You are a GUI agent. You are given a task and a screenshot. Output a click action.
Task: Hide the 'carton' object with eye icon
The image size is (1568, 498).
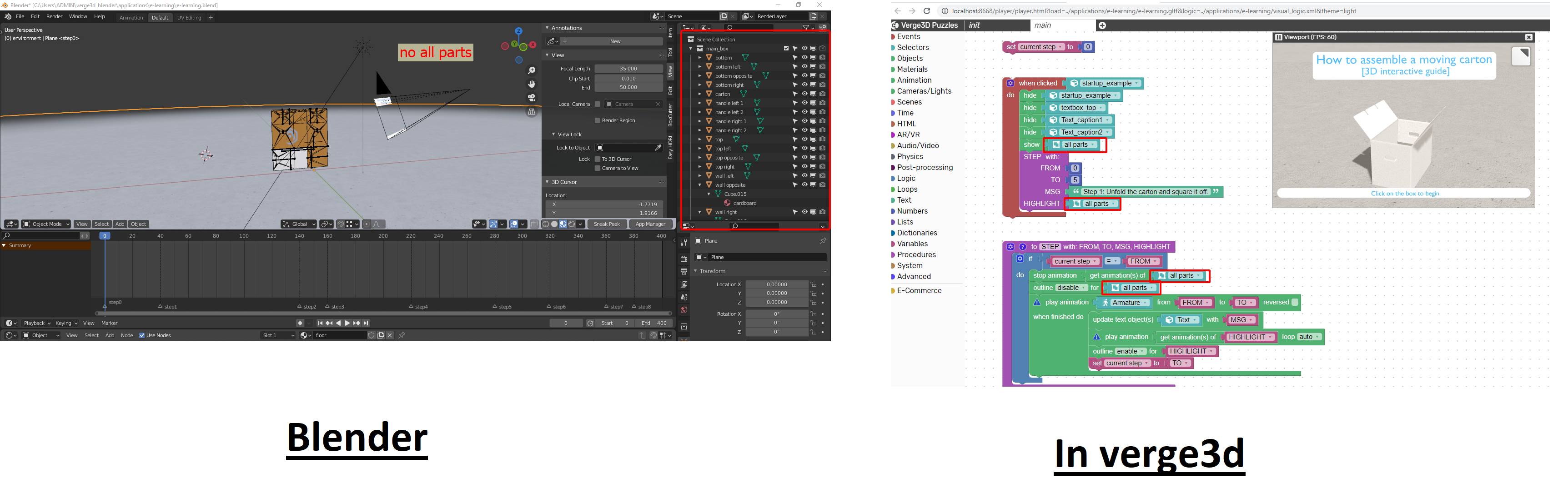tap(804, 94)
